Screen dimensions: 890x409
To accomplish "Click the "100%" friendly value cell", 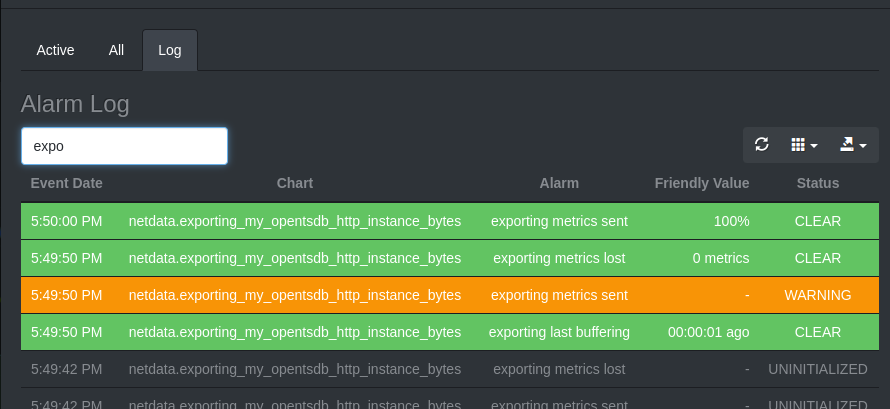I will coord(731,221).
